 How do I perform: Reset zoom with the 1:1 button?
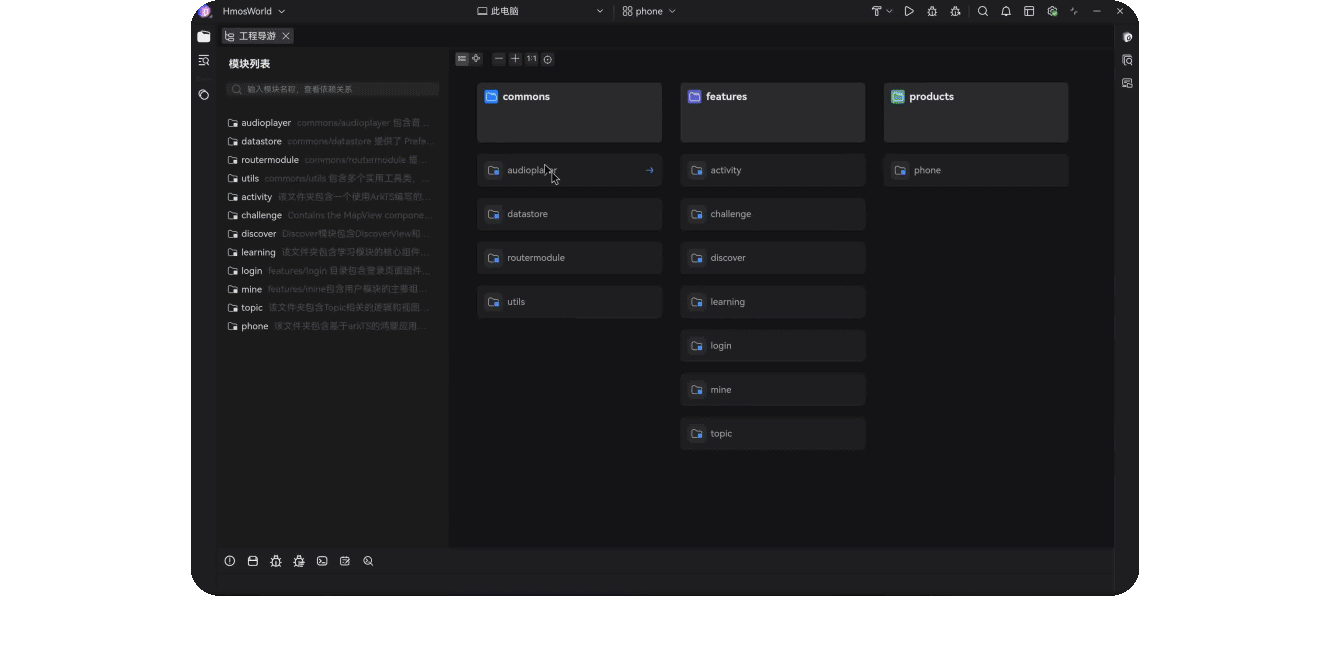[x=531, y=59]
